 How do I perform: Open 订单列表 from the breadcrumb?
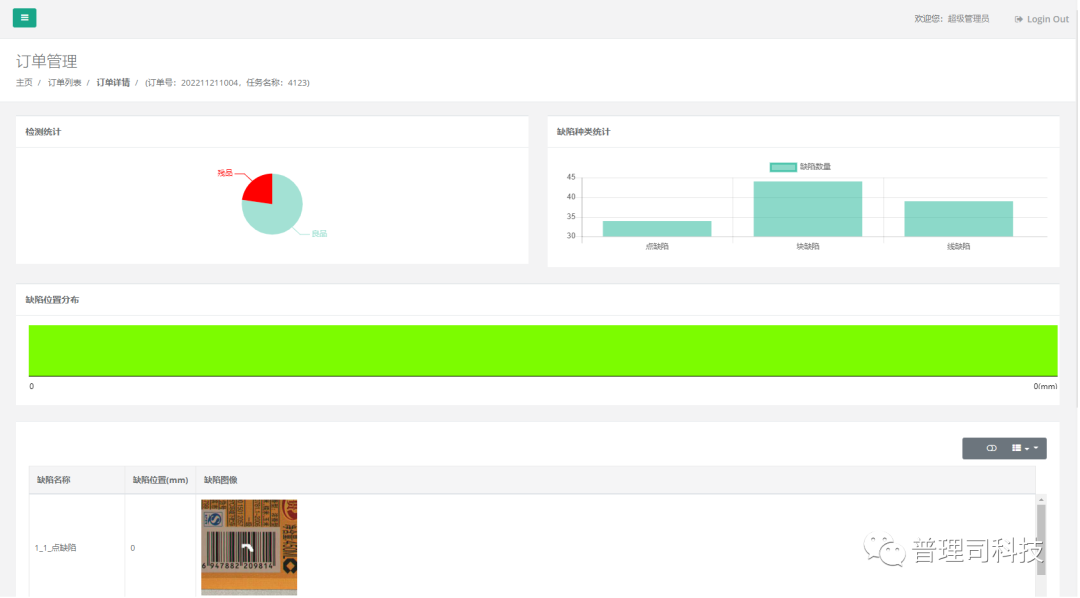point(65,83)
